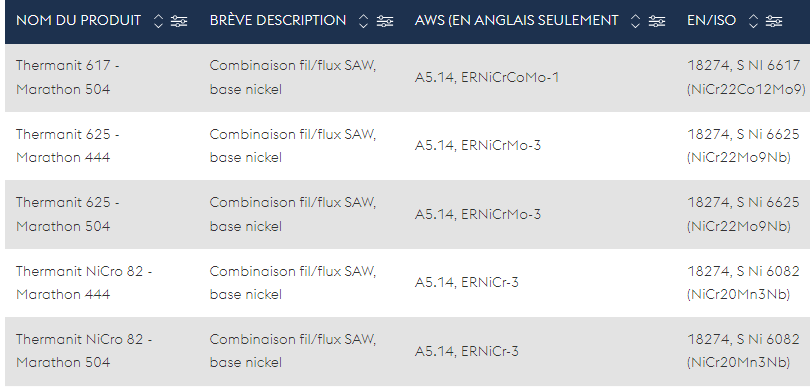Click the Brève description column header
The width and height of the screenshot is (810, 387).
[x=278, y=21]
